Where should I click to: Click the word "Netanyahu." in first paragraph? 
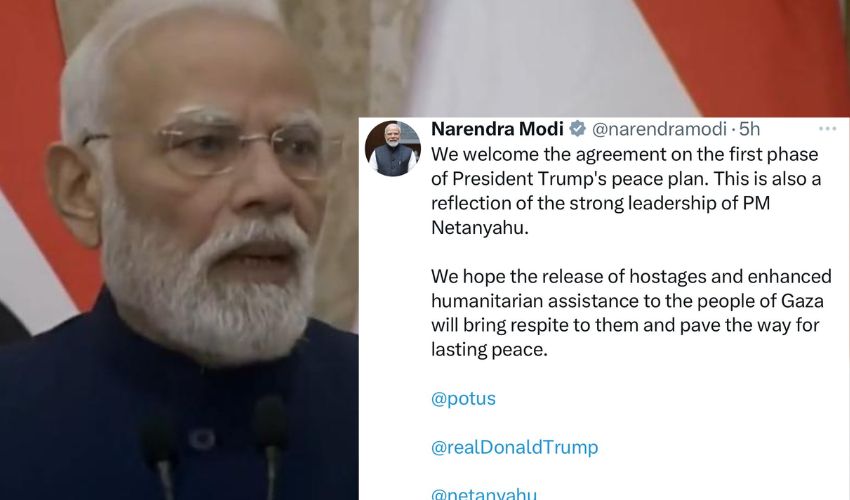coord(480,228)
